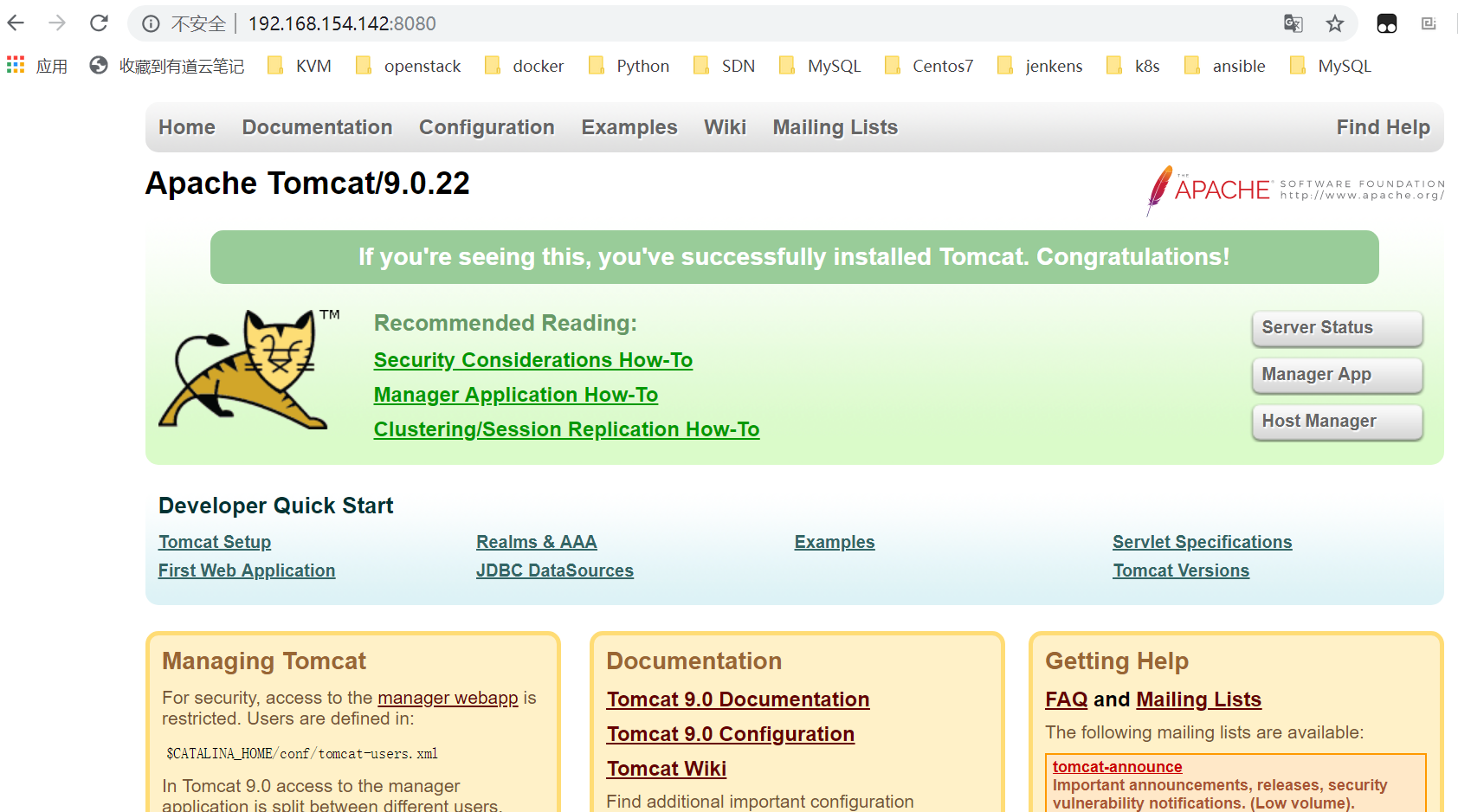Open the Python bookmark folder
The image size is (1458, 812).
pos(629,66)
